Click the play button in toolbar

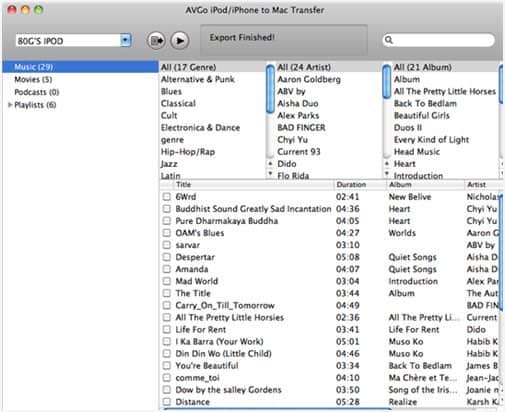[180, 41]
